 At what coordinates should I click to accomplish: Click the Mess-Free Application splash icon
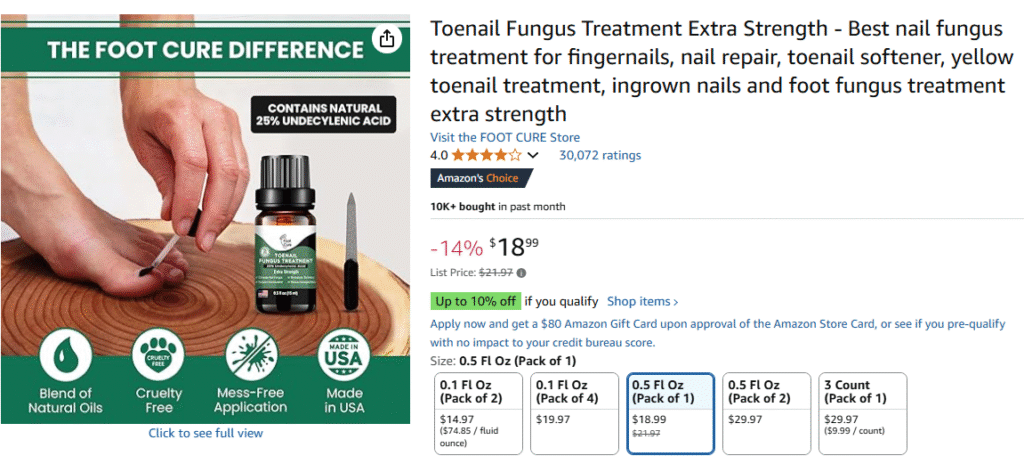click(x=251, y=355)
